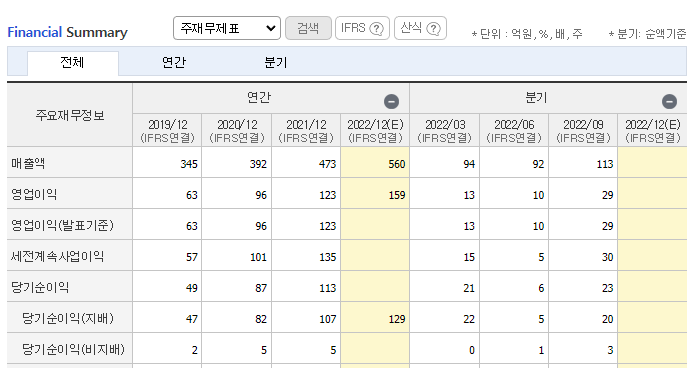Collapse the 분기 column group
This screenshot has height=368, width=697.
tap(669, 101)
